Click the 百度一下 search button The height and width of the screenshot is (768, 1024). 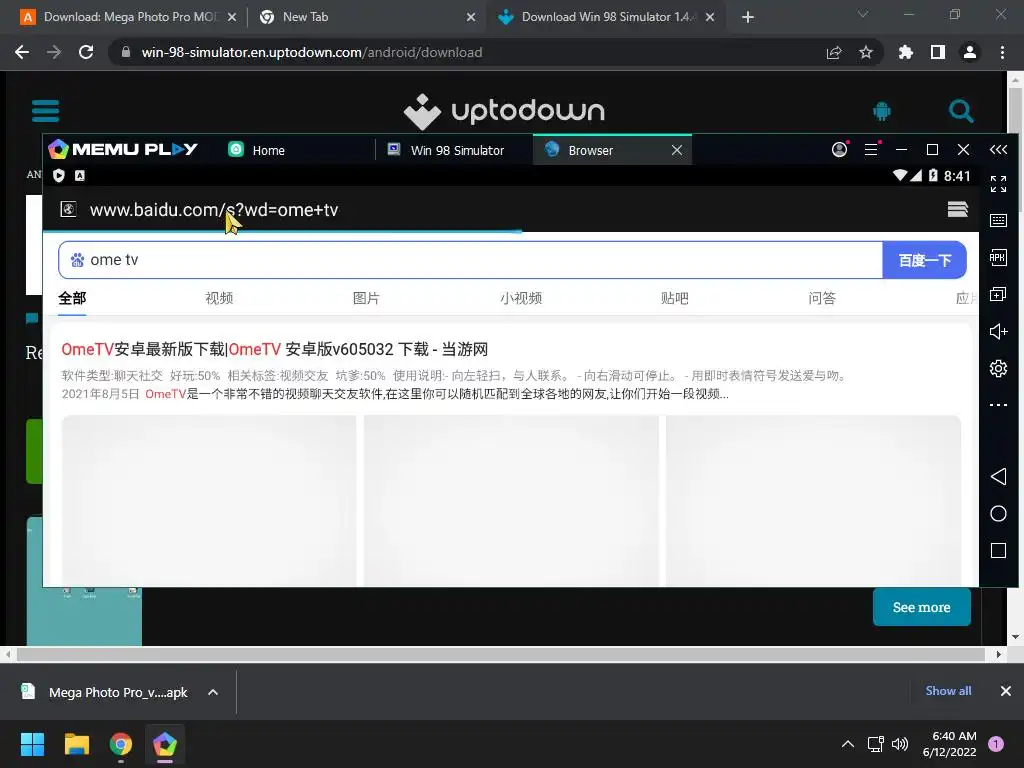coord(924,260)
